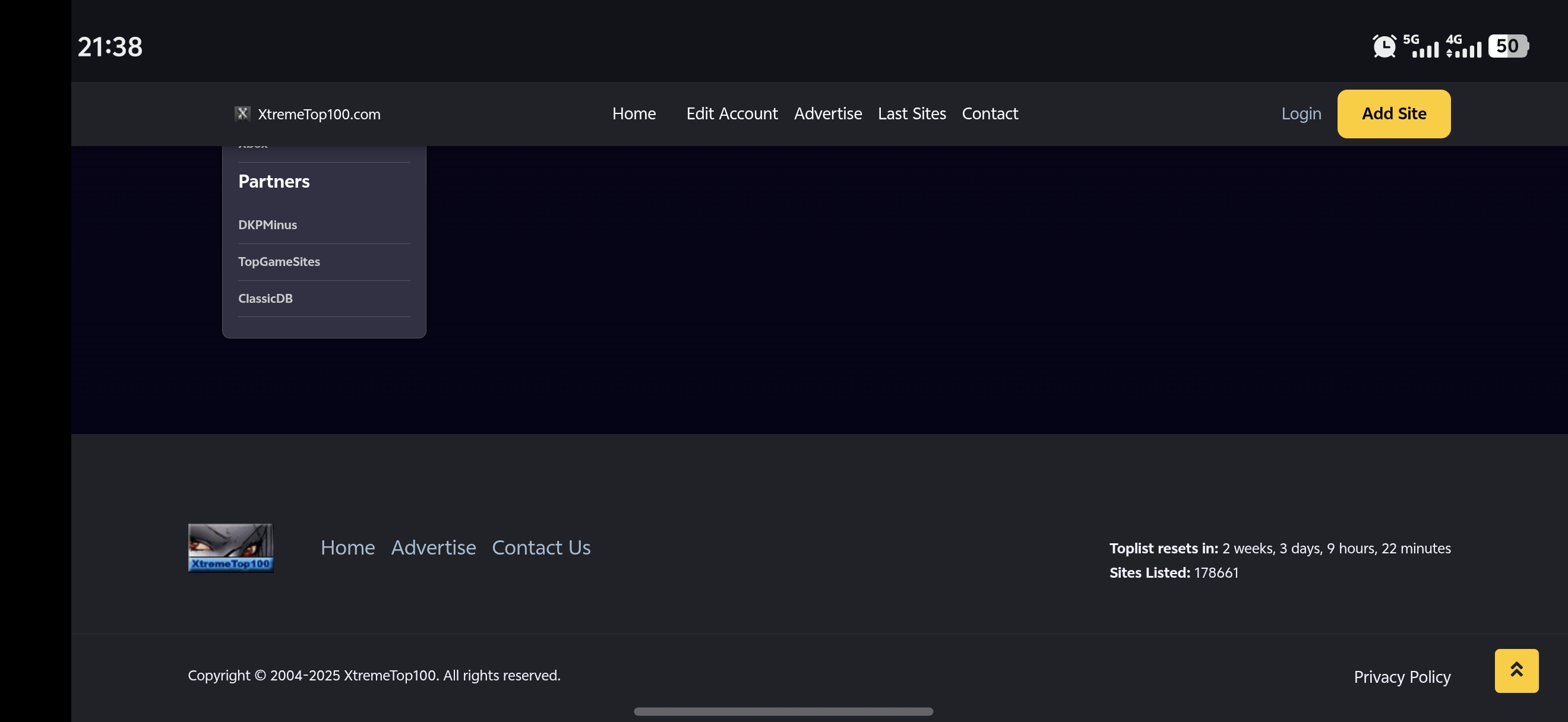This screenshot has width=1568, height=722.
Task: Tap the 4G signal strength icon
Action: [1464, 46]
